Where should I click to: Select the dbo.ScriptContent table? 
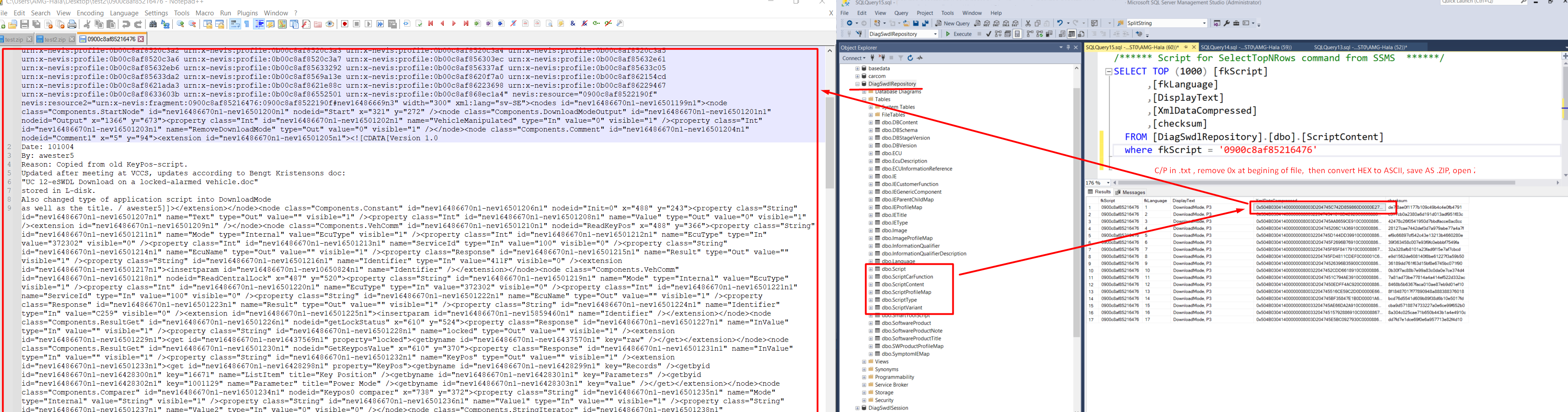click(x=903, y=284)
